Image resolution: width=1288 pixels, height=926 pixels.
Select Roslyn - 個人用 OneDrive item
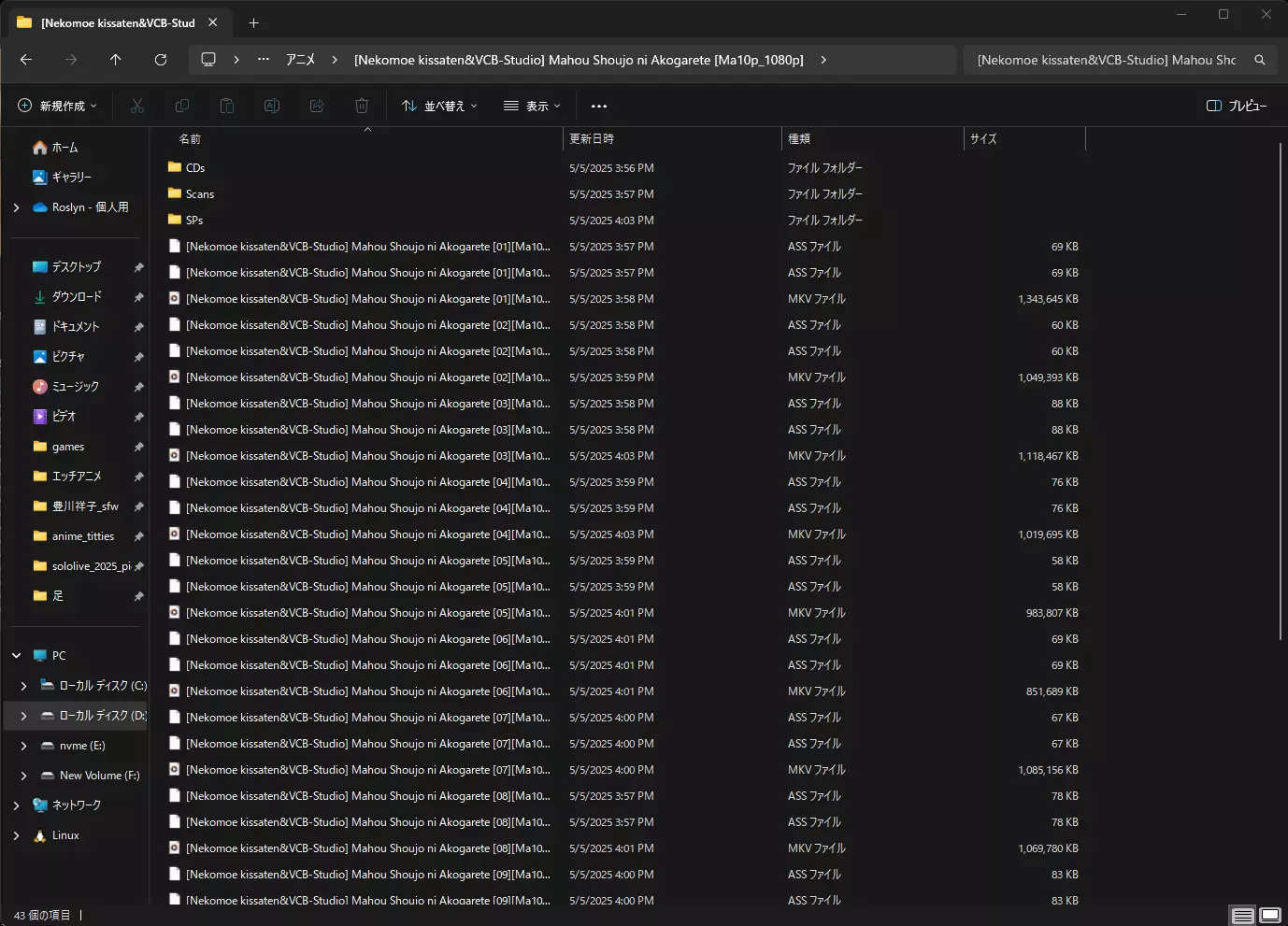(x=80, y=207)
